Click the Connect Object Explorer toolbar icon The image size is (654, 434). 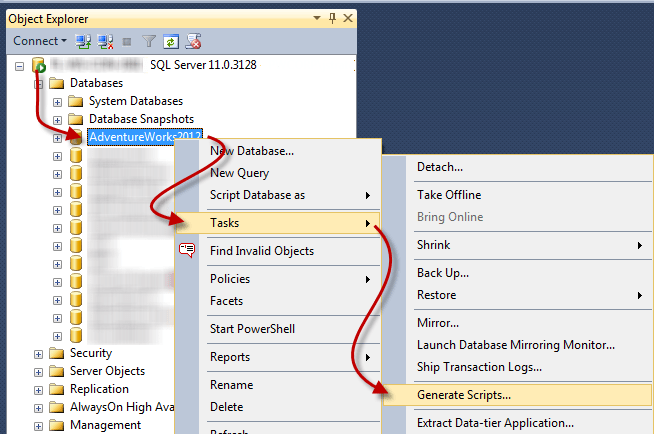click(x=83, y=41)
